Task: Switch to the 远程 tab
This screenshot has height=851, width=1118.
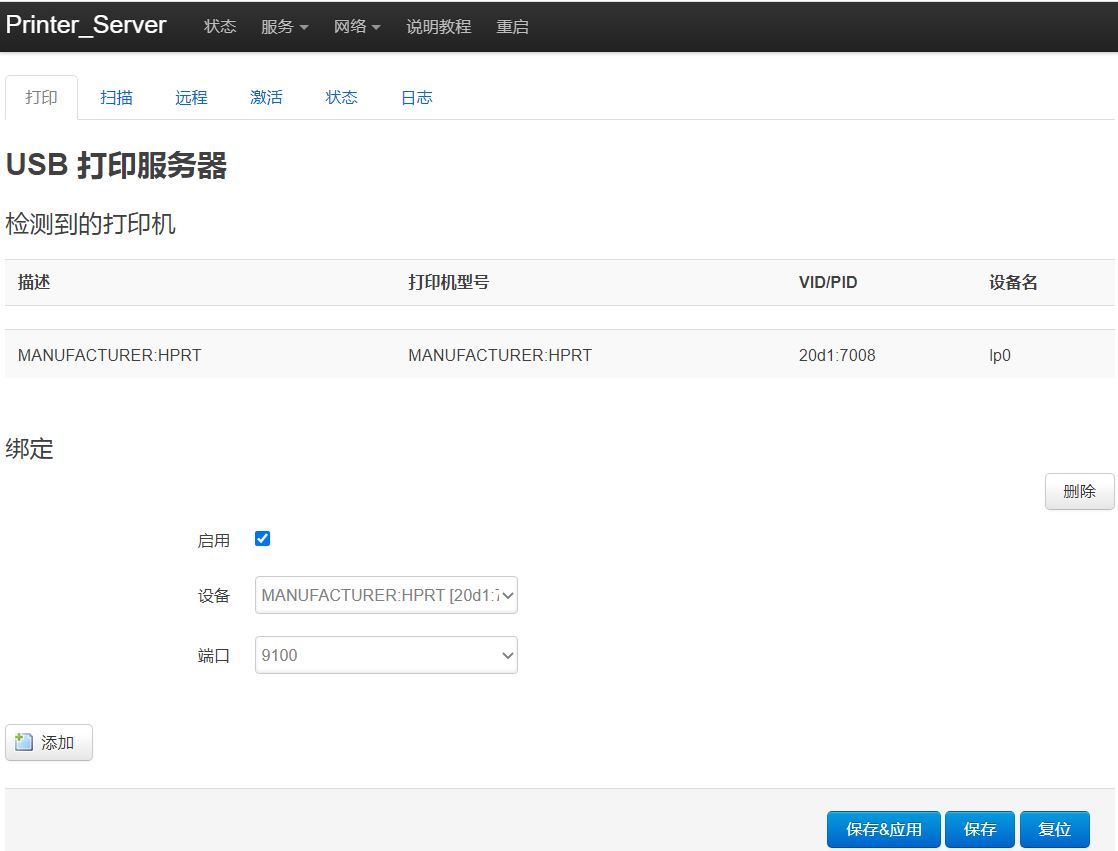Action: click(191, 97)
